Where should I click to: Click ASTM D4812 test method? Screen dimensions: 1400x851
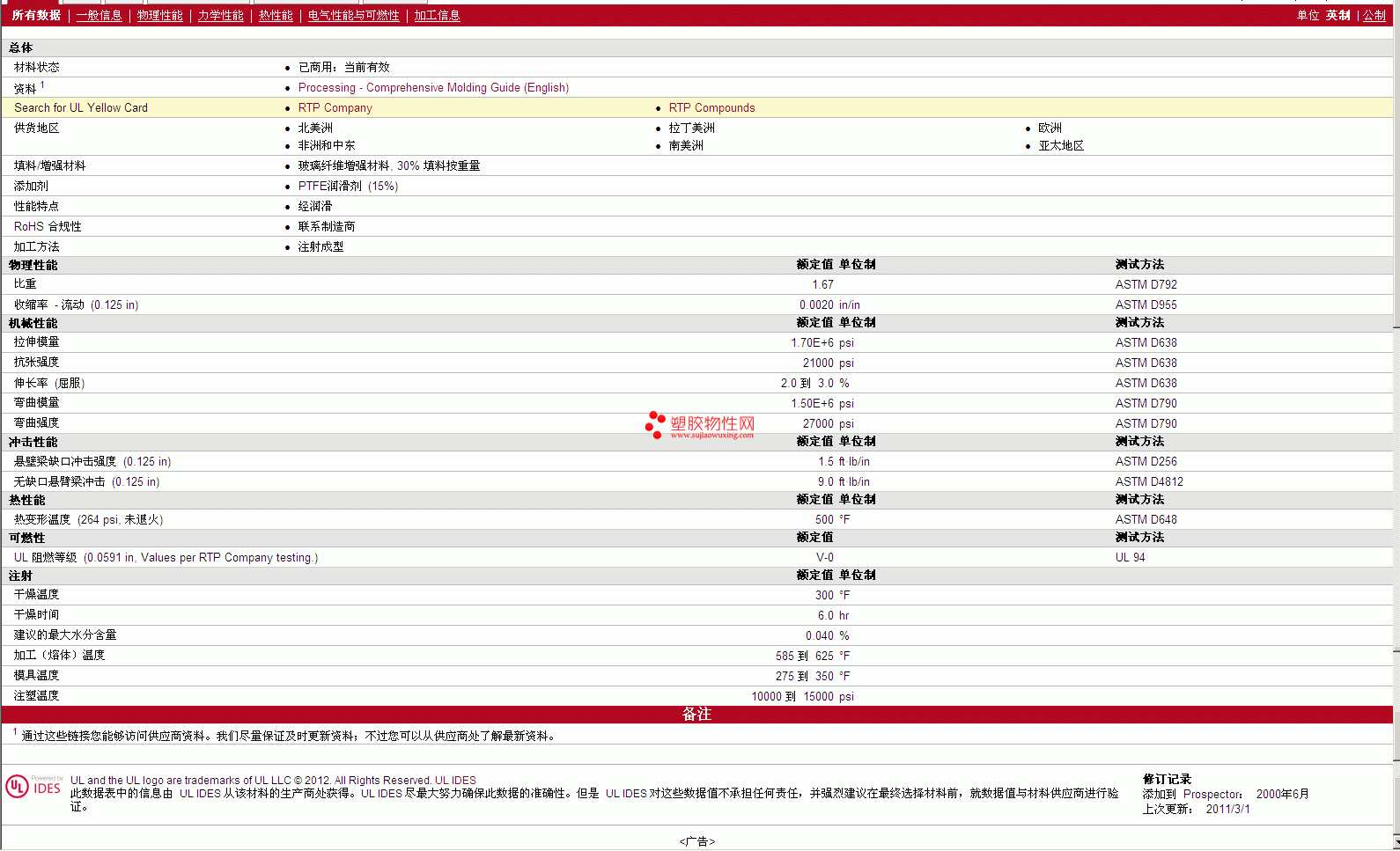(1149, 482)
